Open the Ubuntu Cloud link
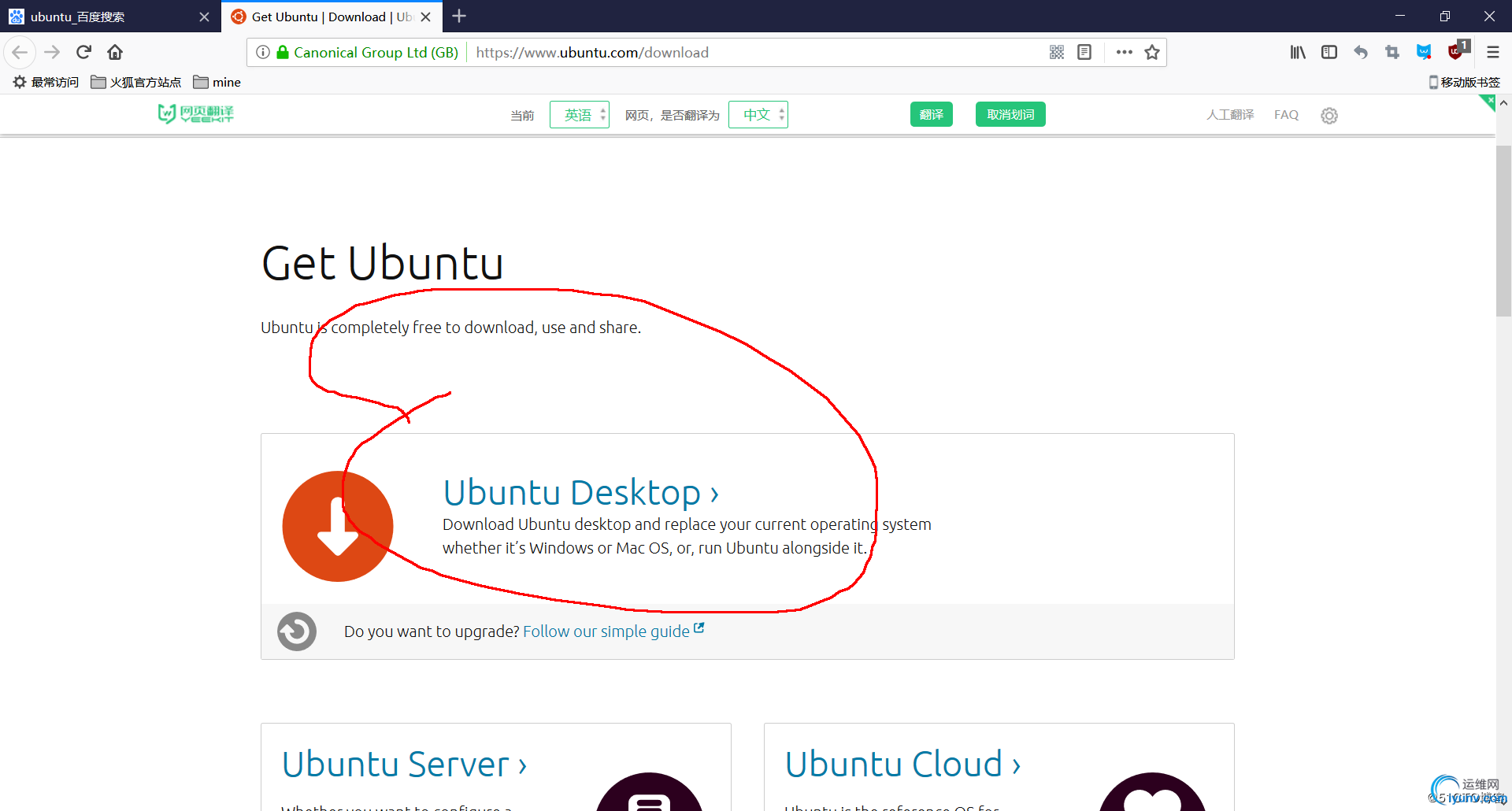Image resolution: width=1512 pixels, height=811 pixels. 902,765
